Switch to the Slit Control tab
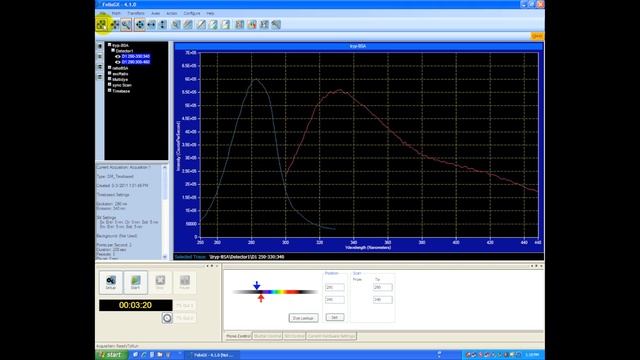The height and width of the screenshot is (360, 640). click(294, 336)
